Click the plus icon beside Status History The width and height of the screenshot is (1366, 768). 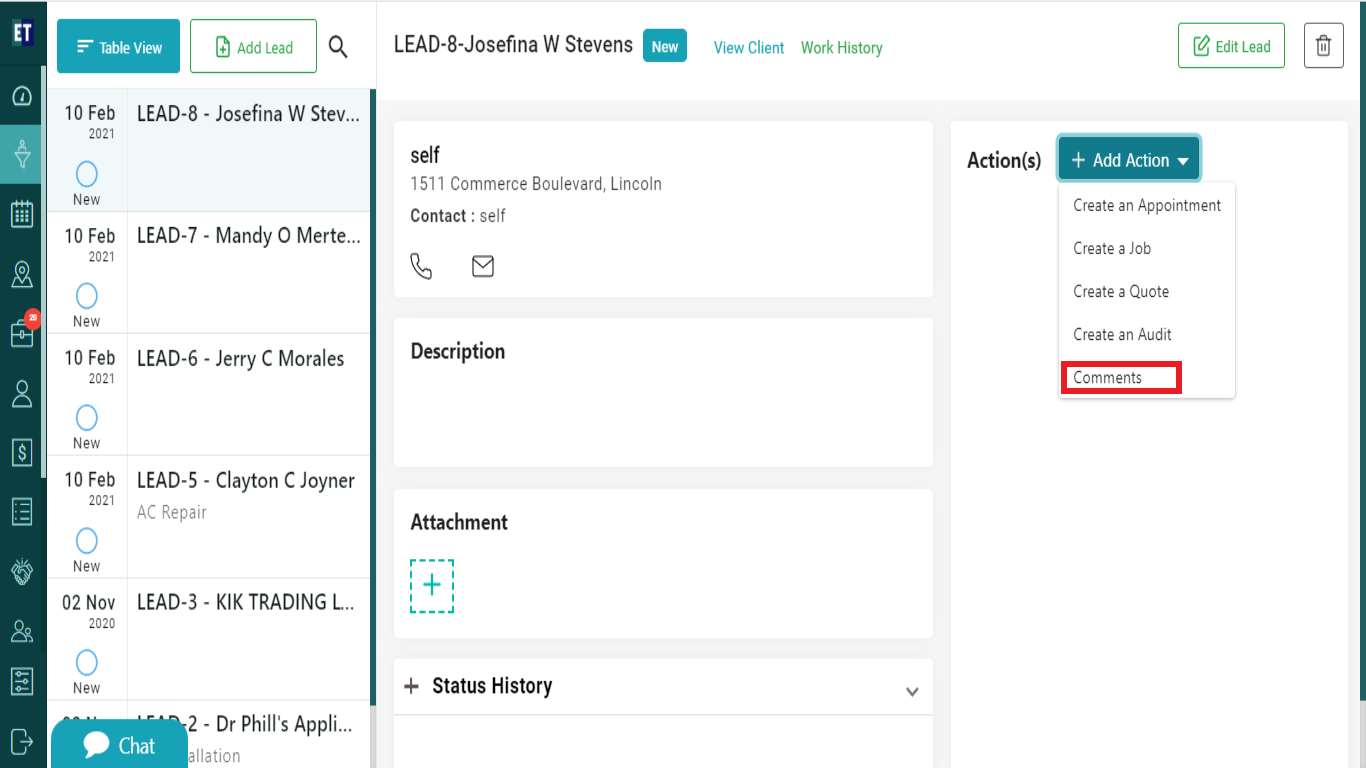point(411,686)
